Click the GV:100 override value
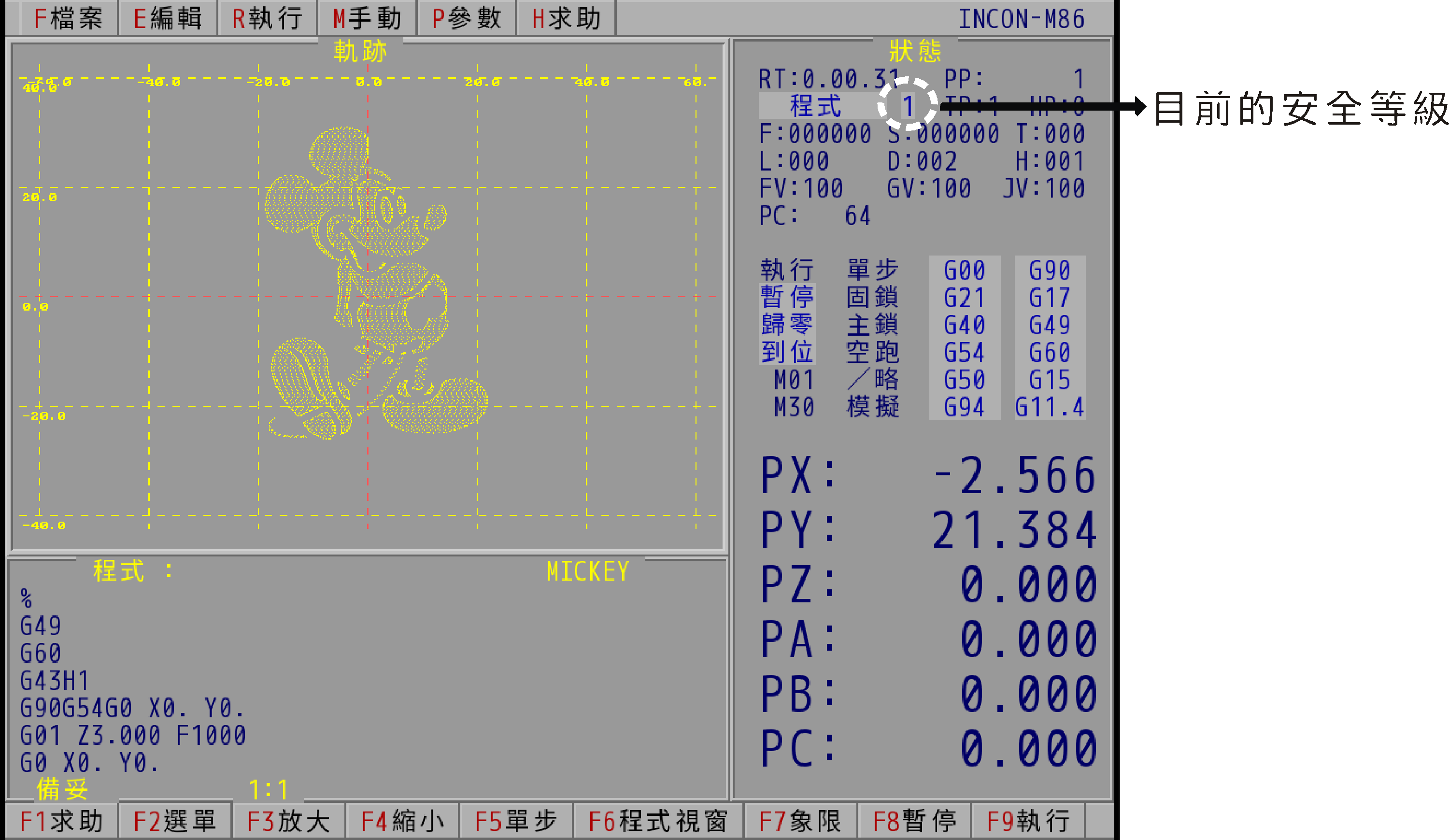The image size is (1449, 840). tap(929, 188)
